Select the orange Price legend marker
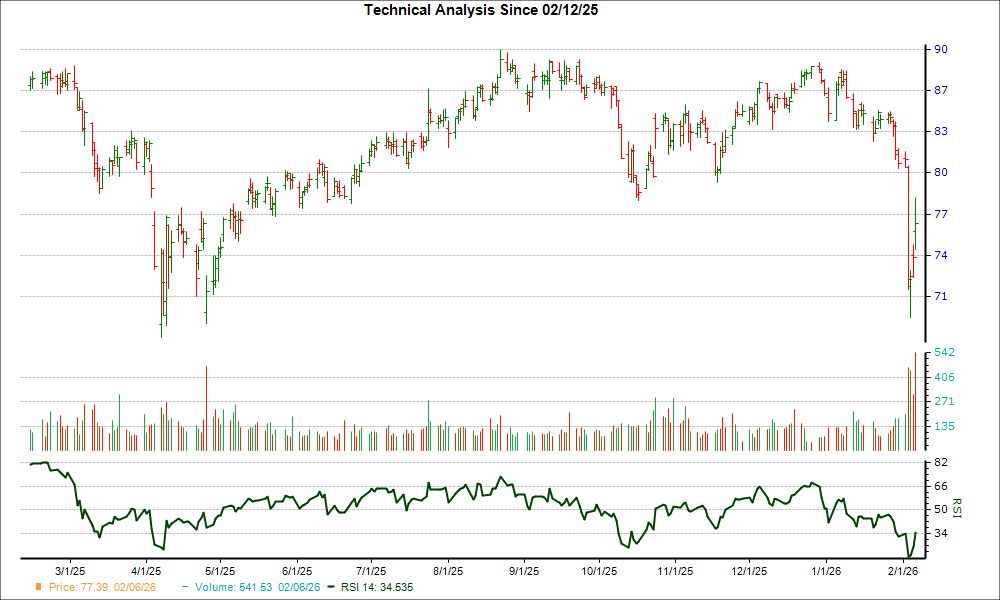1000x600 pixels. [x=38, y=588]
